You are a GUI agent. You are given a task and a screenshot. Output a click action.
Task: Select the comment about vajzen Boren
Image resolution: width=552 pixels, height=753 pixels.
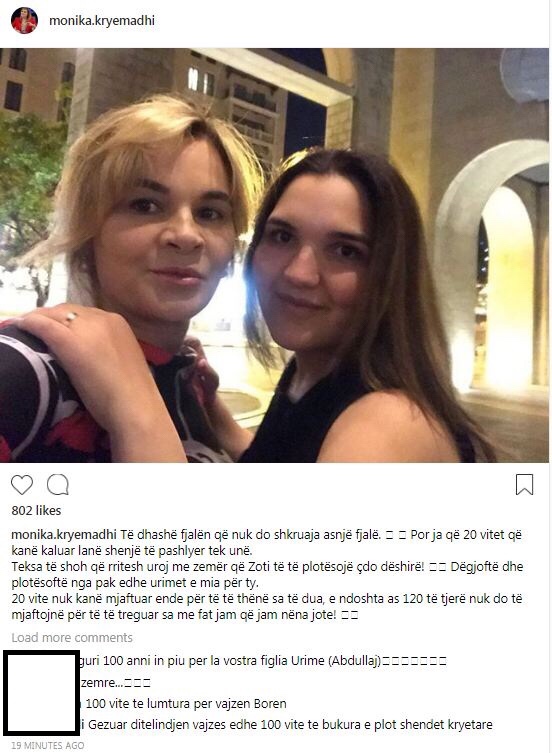pyautogui.click(x=185, y=704)
